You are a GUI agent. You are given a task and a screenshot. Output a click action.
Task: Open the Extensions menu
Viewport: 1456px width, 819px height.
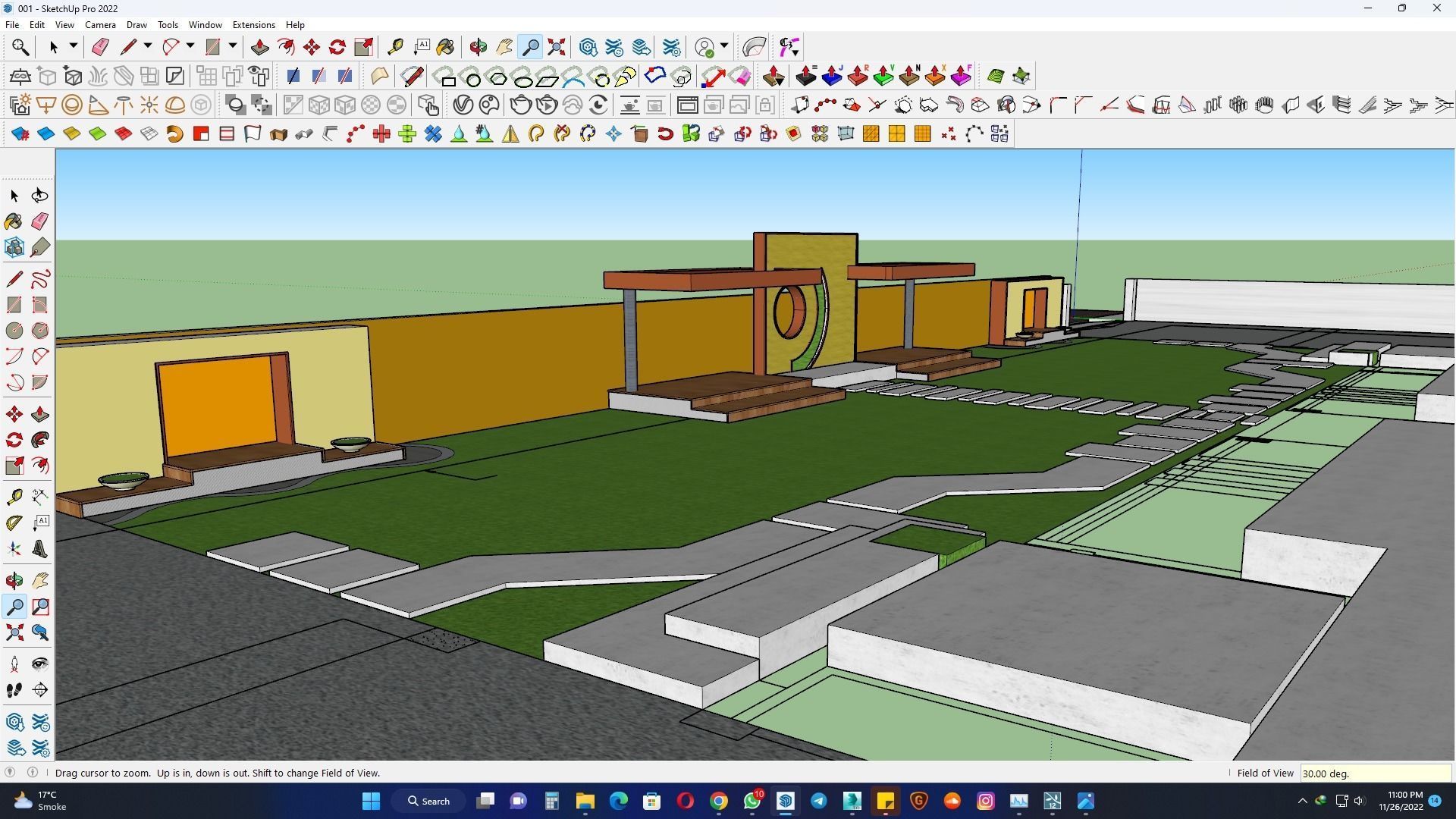(x=253, y=25)
